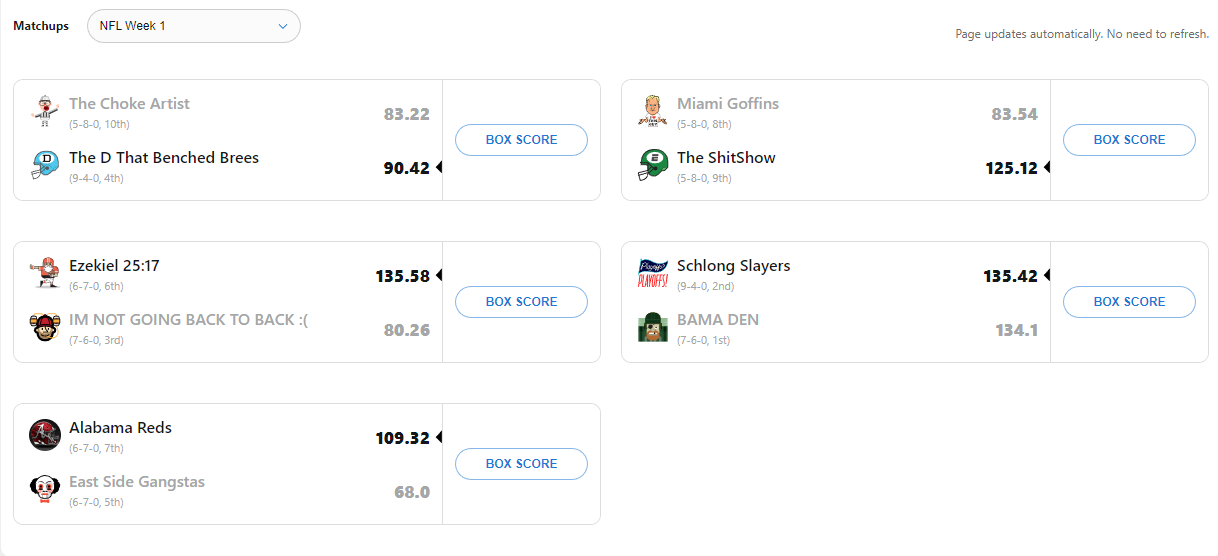This screenshot has width=1218, height=556.
Task: Open box score for Choke Artist matchup
Action: (521, 140)
